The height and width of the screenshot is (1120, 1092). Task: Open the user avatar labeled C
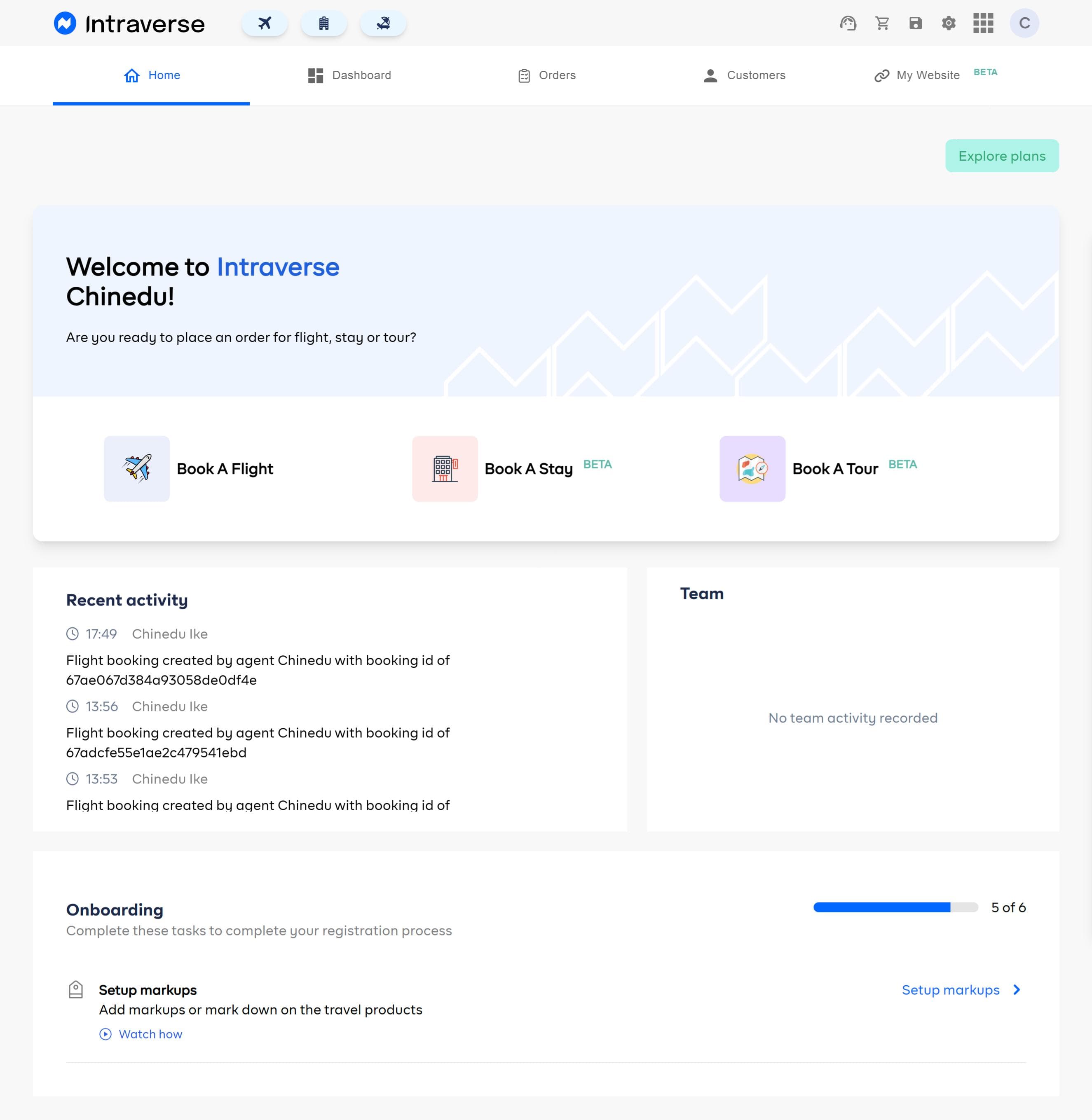(1024, 23)
